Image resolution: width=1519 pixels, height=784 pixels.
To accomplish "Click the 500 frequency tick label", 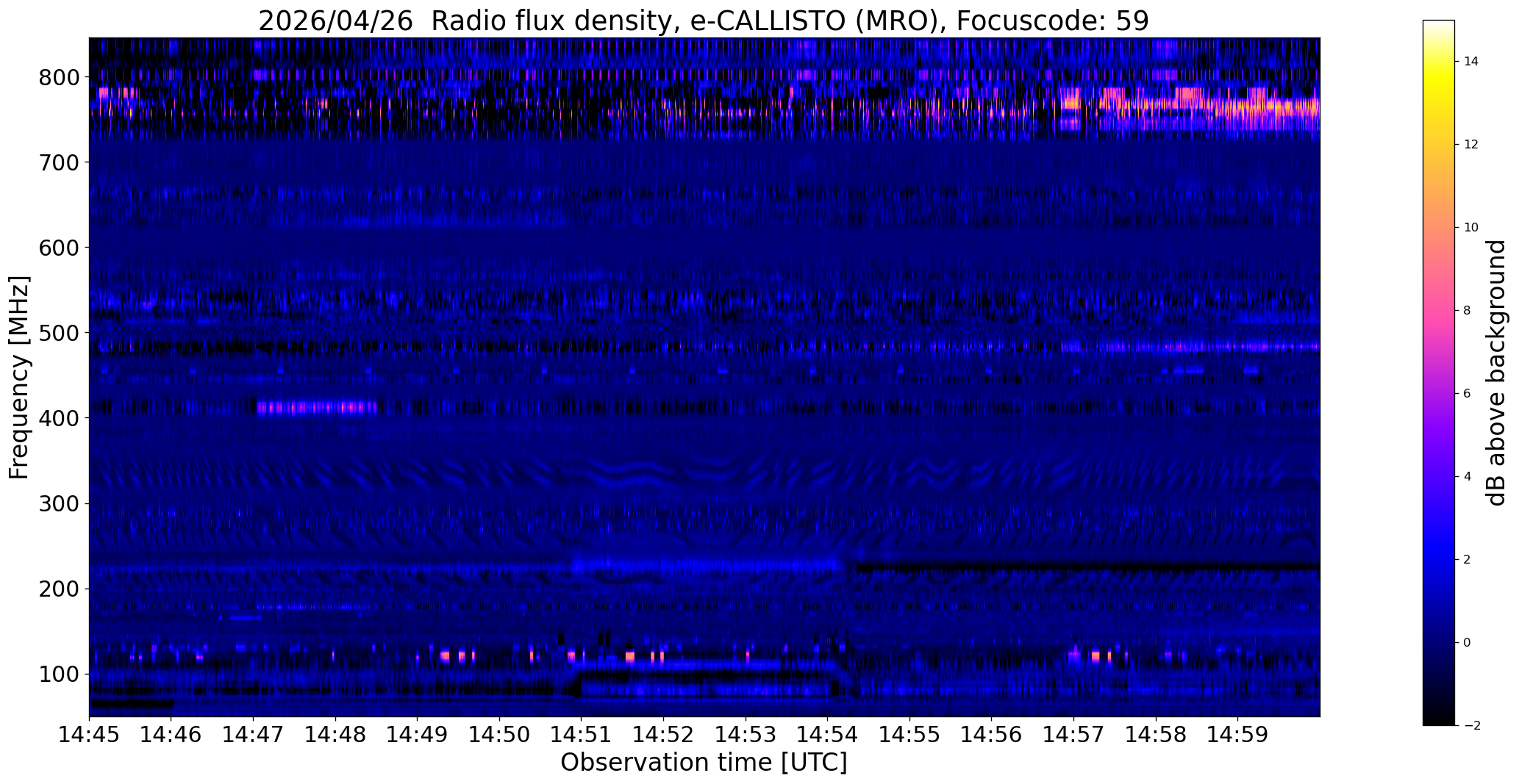I will 58,333.
